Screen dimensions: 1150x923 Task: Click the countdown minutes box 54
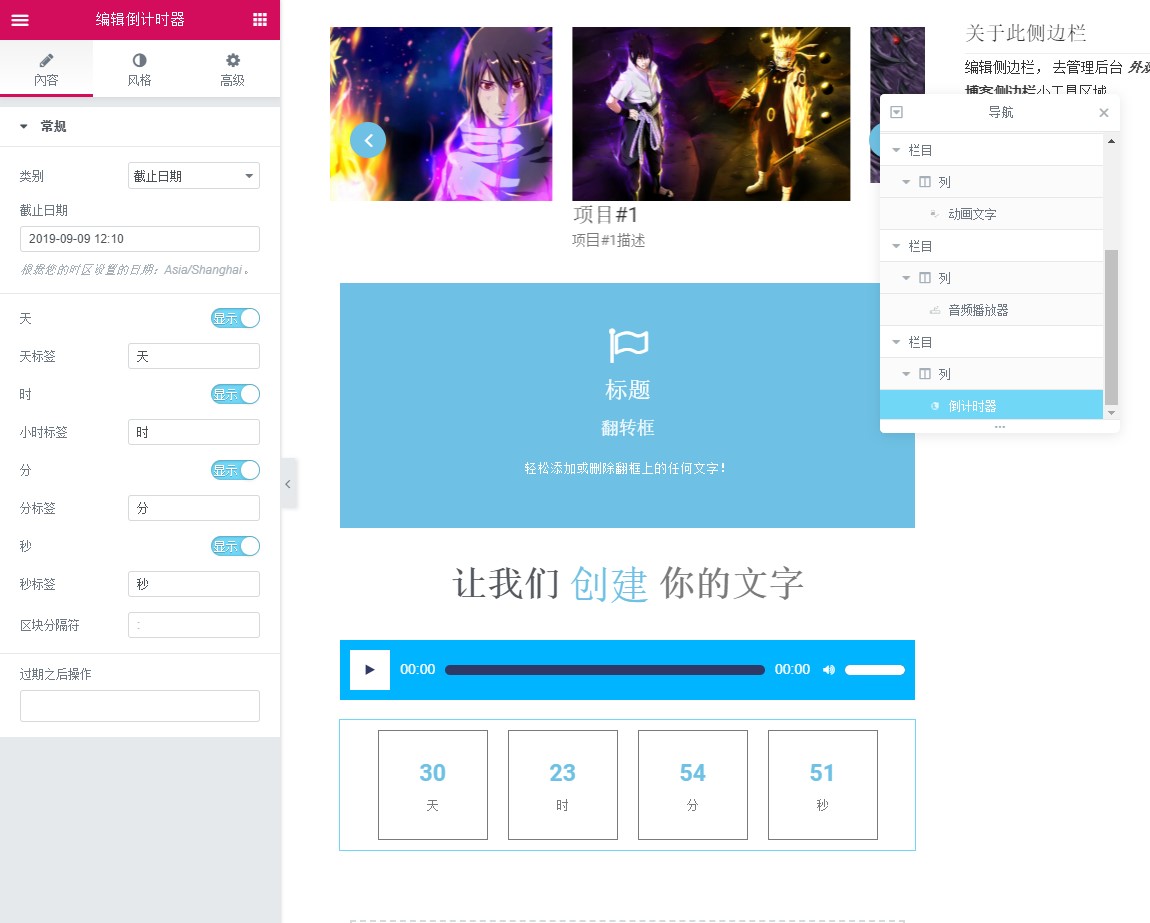692,785
